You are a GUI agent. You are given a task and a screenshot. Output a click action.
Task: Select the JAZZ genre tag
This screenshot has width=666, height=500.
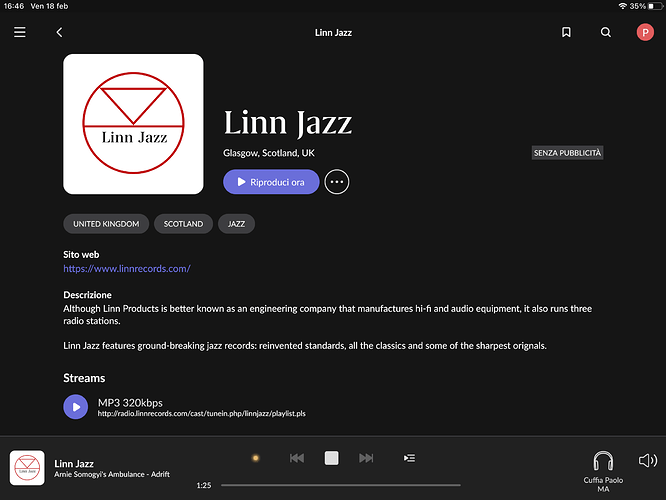pyautogui.click(x=236, y=224)
